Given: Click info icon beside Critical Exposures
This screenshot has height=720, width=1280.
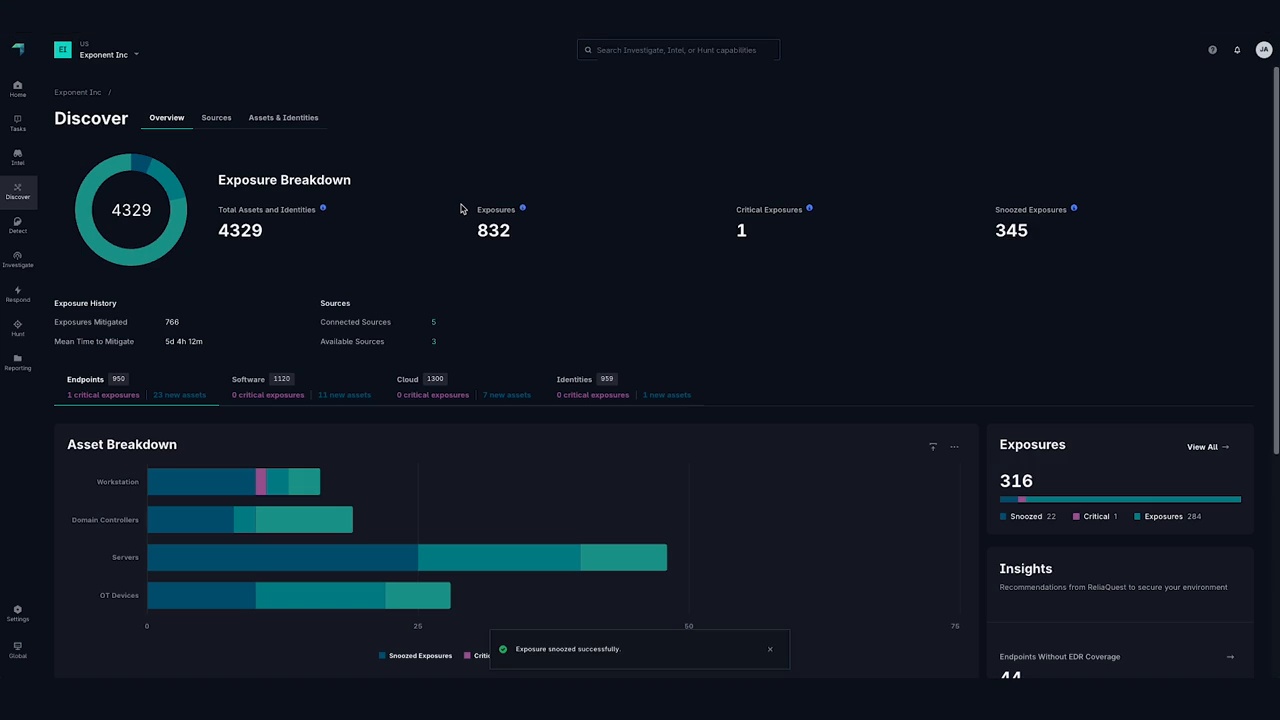Looking at the screenshot, I should (x=809, y=208).
